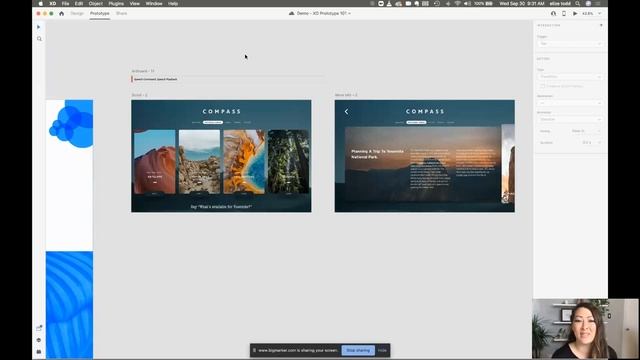Select the 'Artboard – 11' label
The width and height of the screenshot is (640, 360).
(x=143, y=71)
